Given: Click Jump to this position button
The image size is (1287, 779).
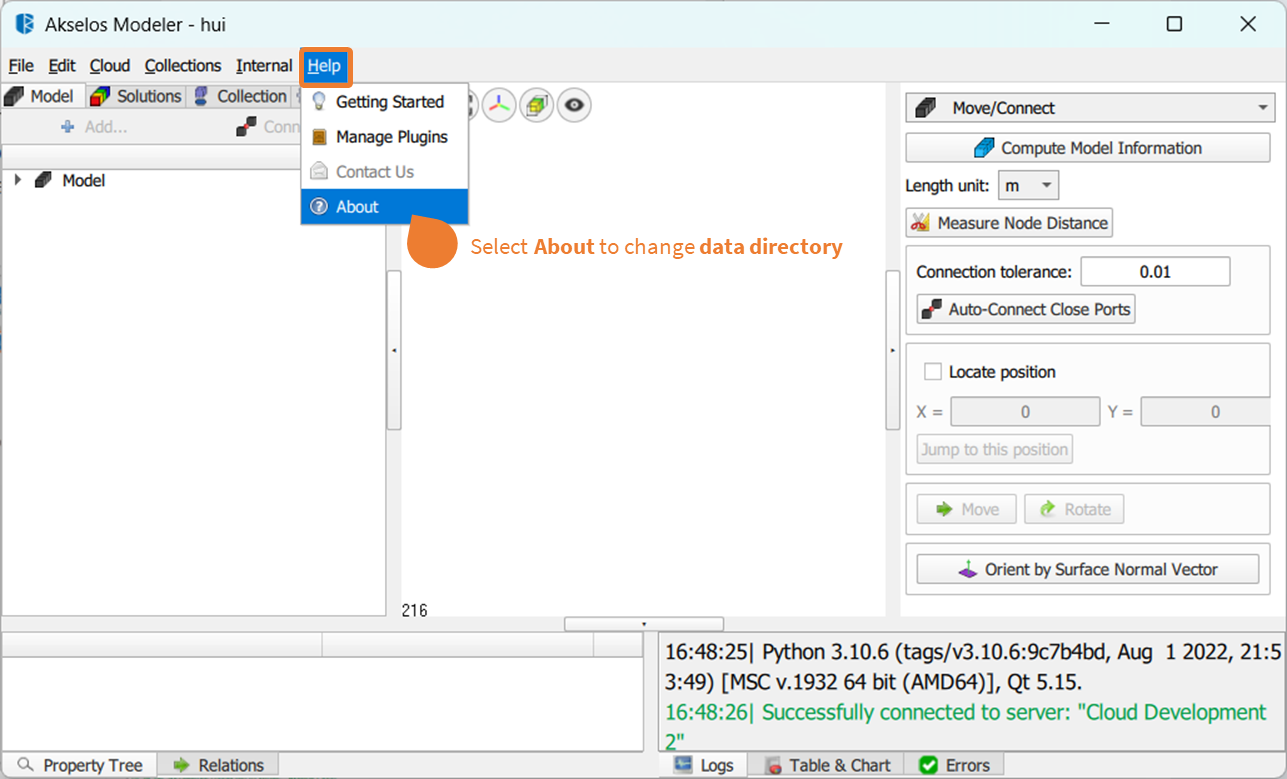Looking at the screenshot, I should point(995,449).
